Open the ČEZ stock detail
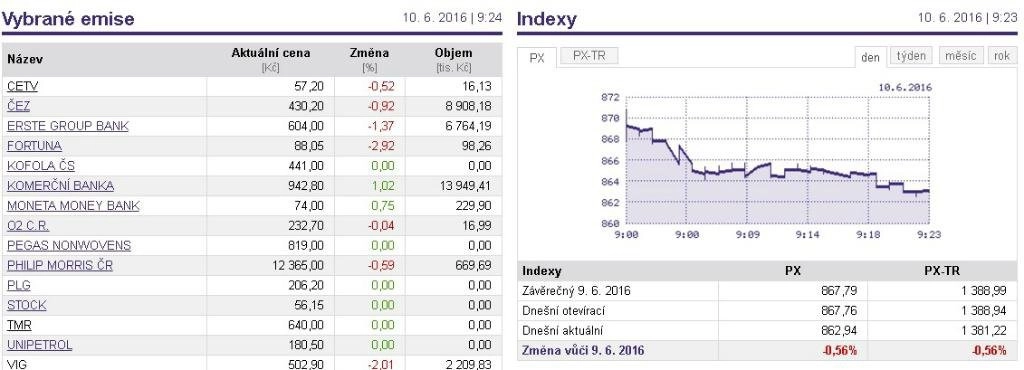 click(x=18, y=106)
